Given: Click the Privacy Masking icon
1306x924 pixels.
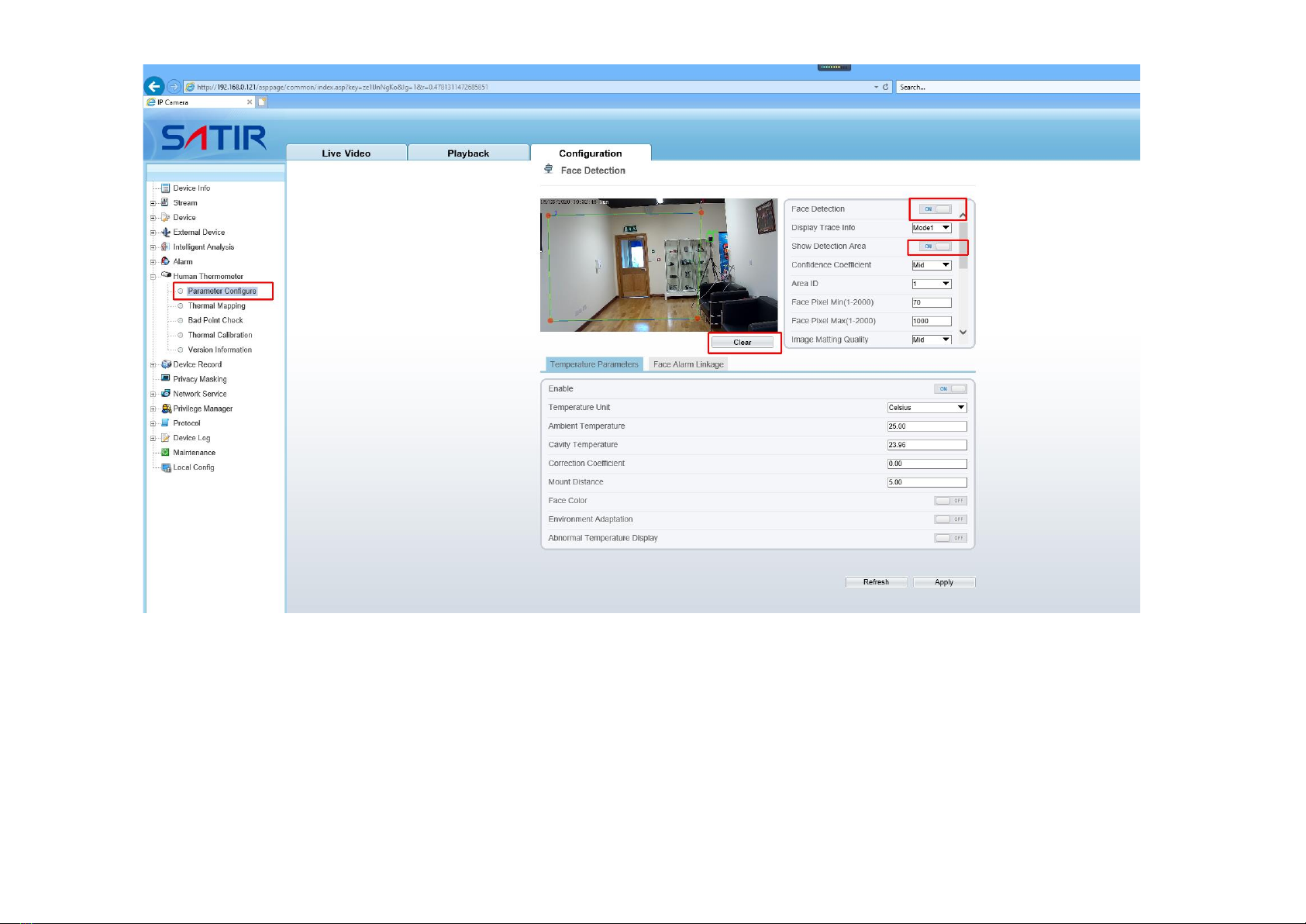Looking at the screenshot, I should tap(165, 378).
